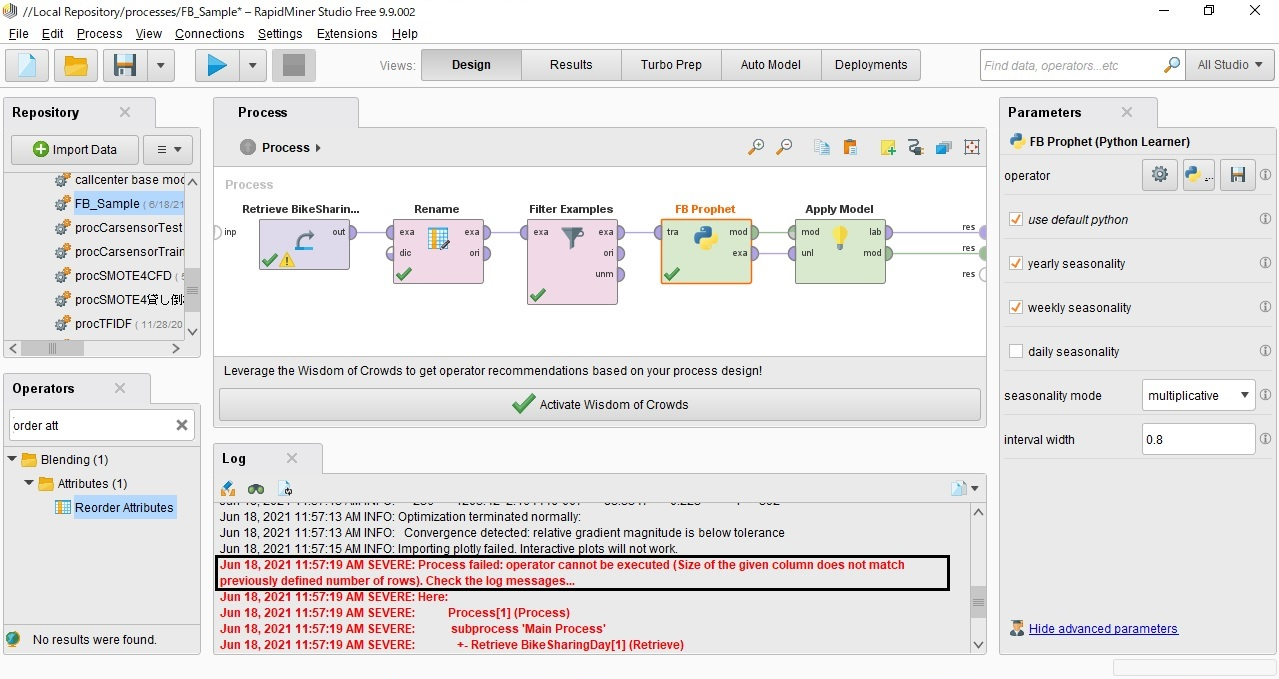The height and width of the screenshot is (679, 1279).
Task: Switch to the Auto Model view
Action: point(771,65)
